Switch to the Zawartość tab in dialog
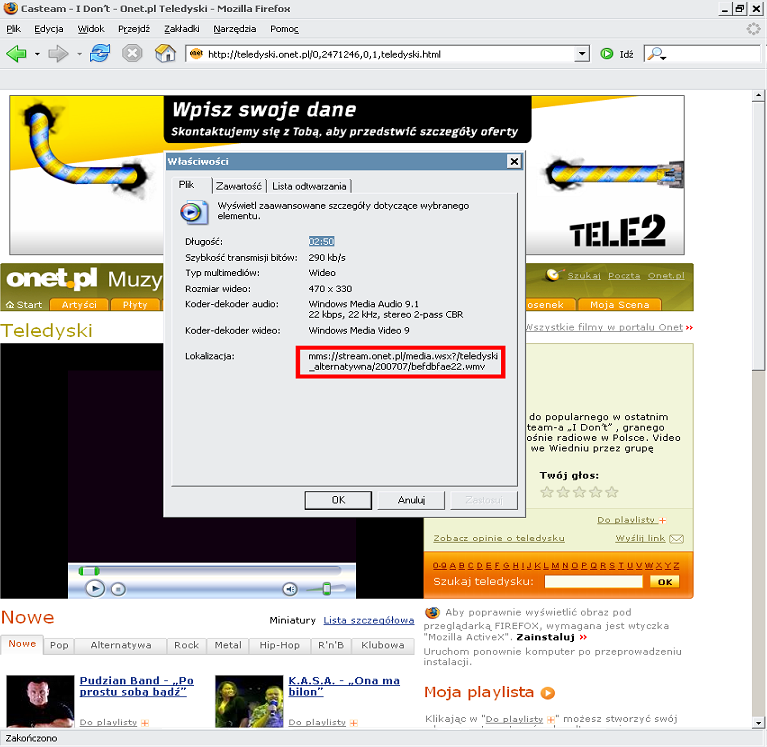The image size is (767, 747). (x=239, y=186)
